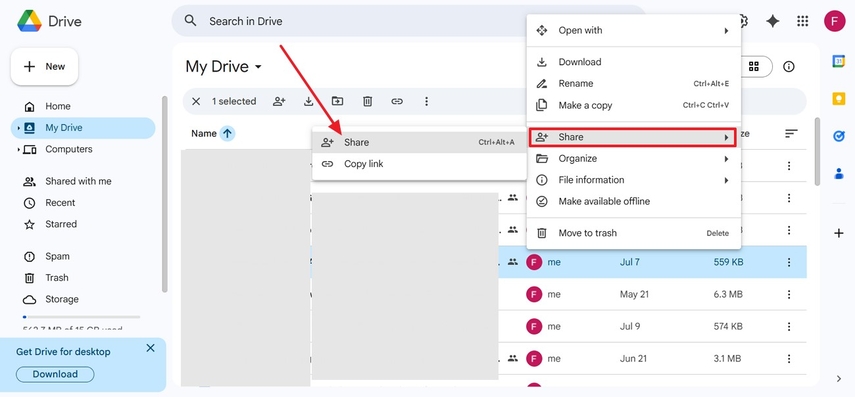Viewport: 855px width, 397px height.
Task: Click the file list vertical scrollbar
Action: [817, 152]
